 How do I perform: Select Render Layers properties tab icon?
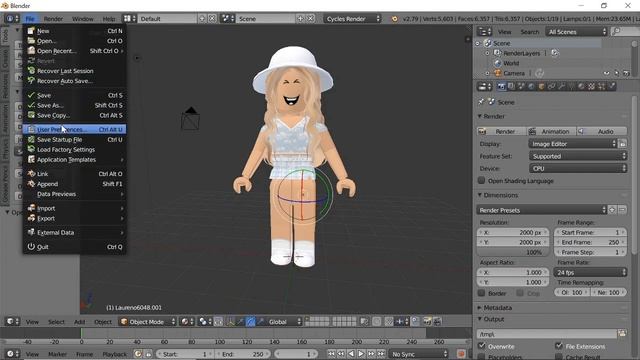tap(511, 86)
